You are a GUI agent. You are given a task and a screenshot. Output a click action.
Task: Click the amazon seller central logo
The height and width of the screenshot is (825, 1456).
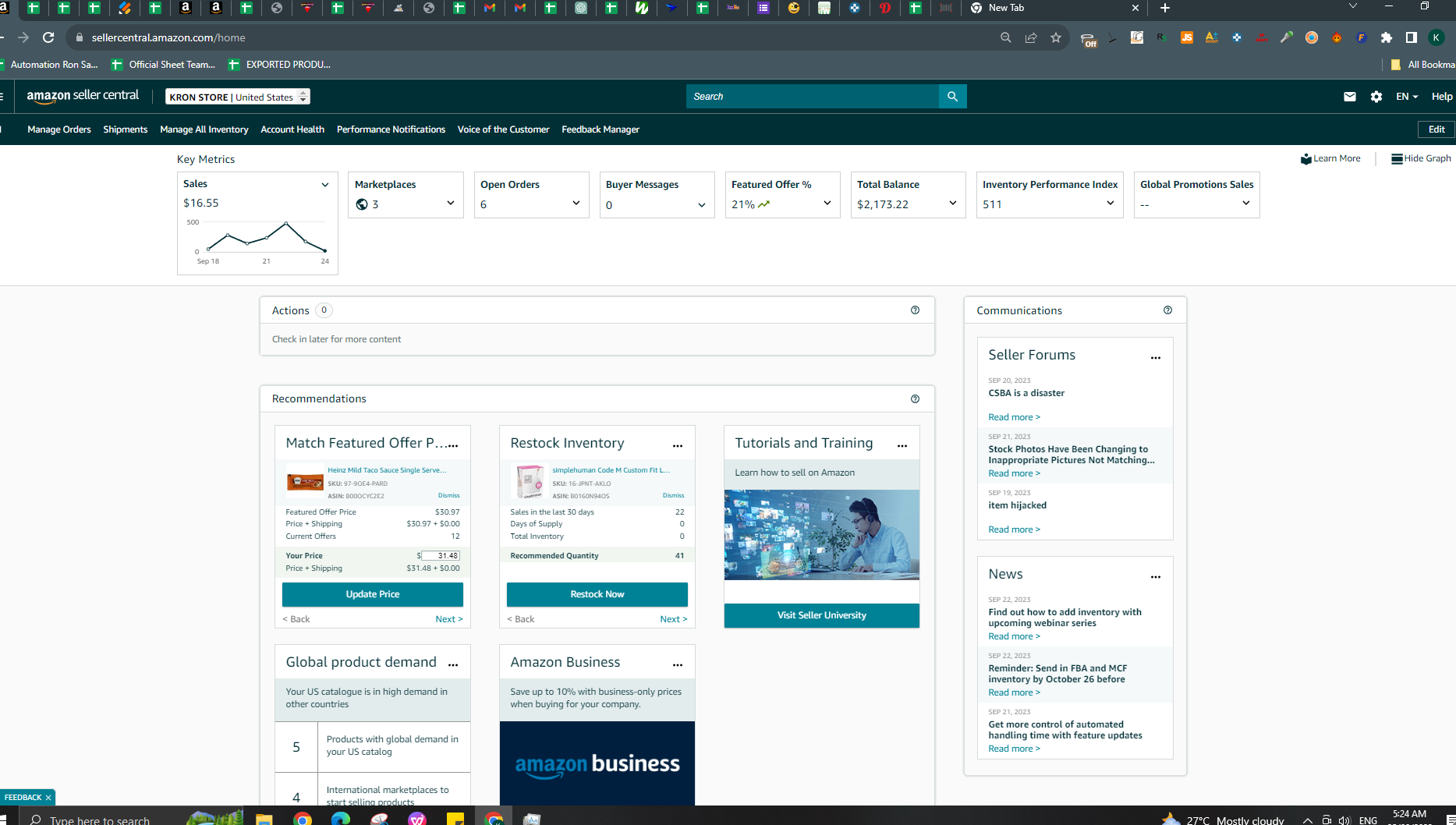pos(83,96)
